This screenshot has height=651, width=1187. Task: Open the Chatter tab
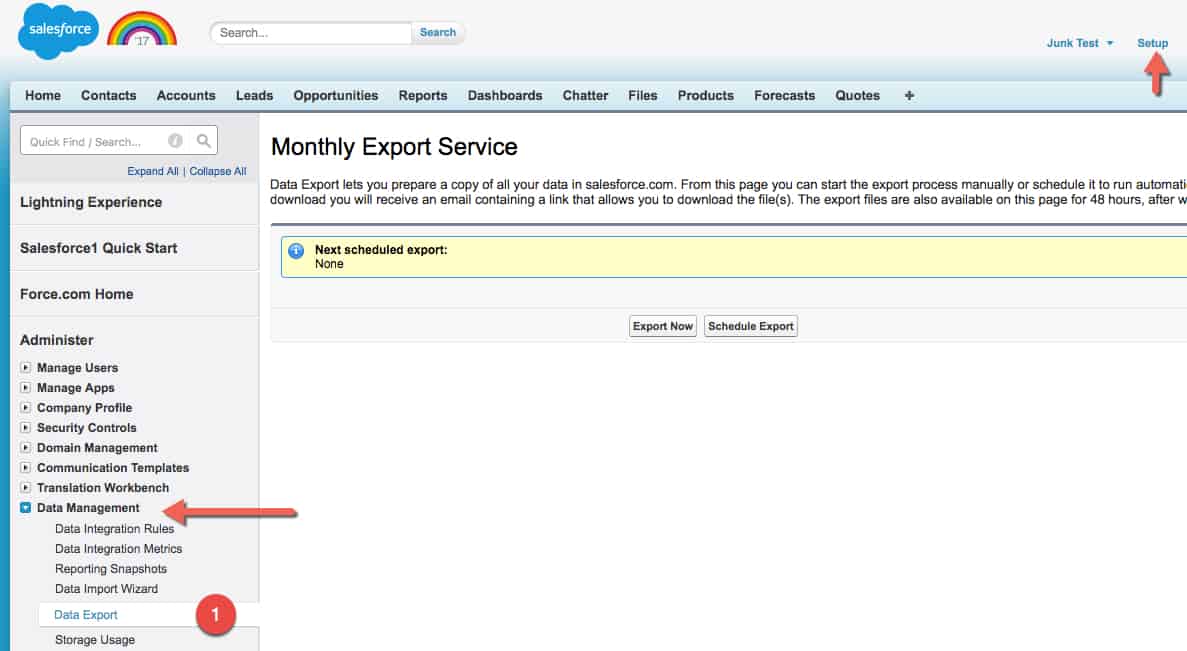(x=585, y=95)
